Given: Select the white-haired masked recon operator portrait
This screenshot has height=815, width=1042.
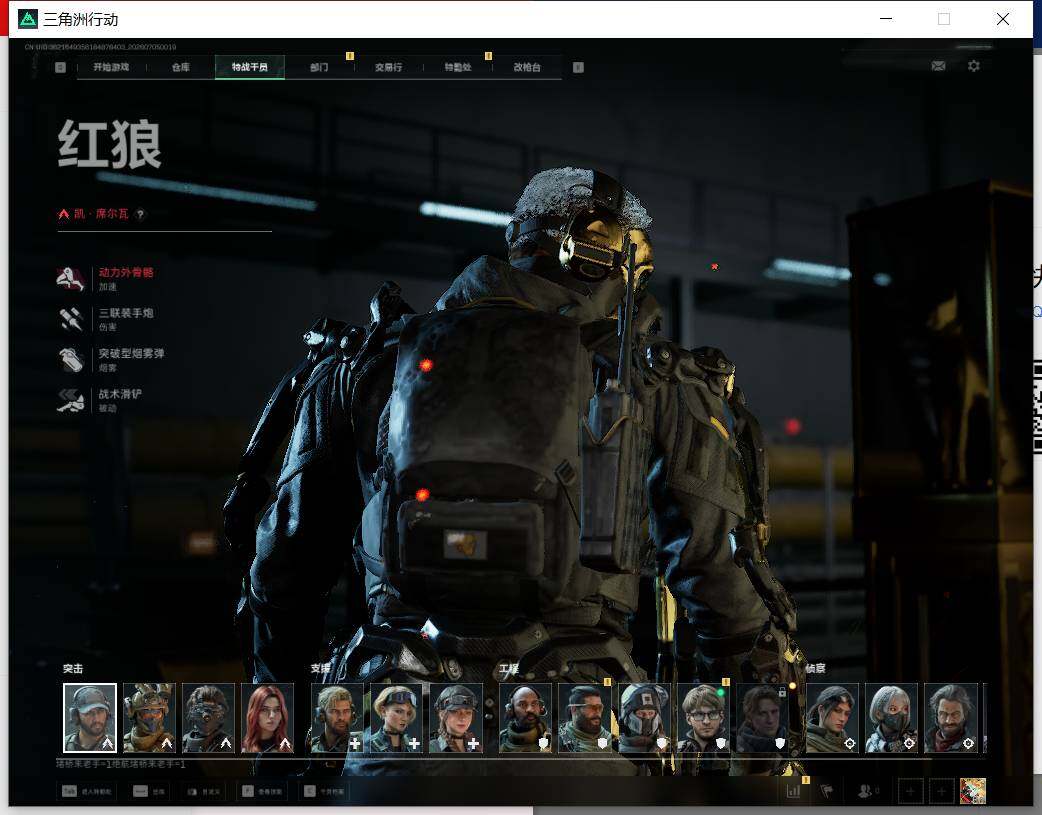Looking at the screenshot, I should tap(891, 718).
